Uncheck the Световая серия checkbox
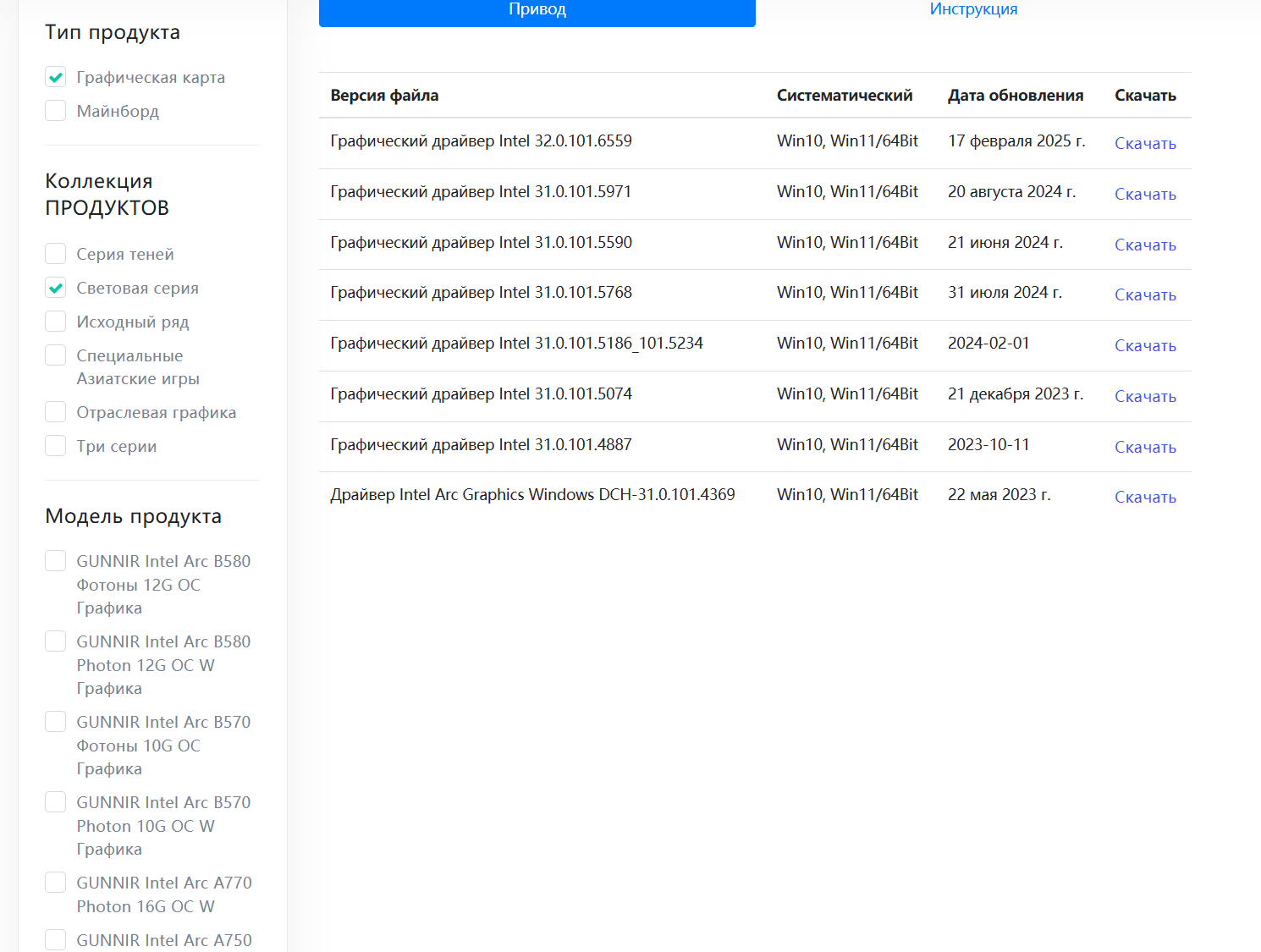The height and width of the screenshot is (952, 1261). click(x=56, y=288)
